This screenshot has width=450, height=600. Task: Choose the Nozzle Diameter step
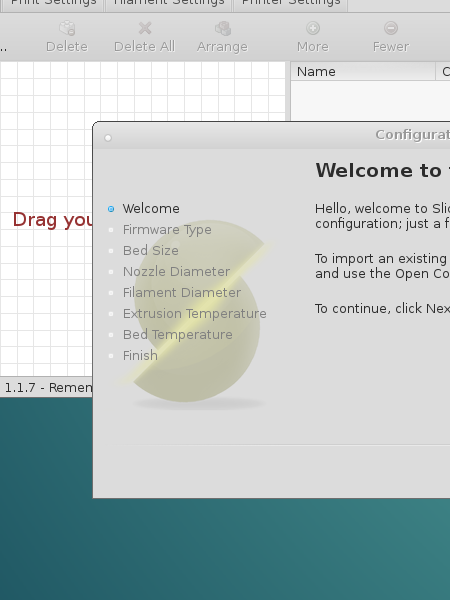pyautogui.click(x=176, y=272)
